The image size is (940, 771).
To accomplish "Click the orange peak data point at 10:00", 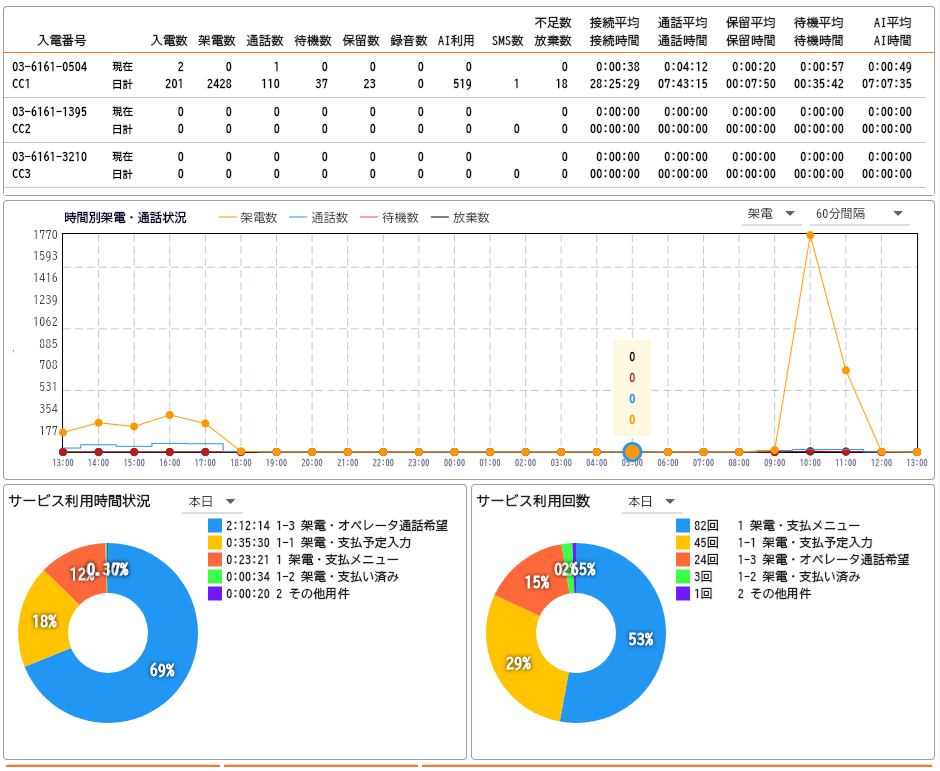I will tap(810, 235).
